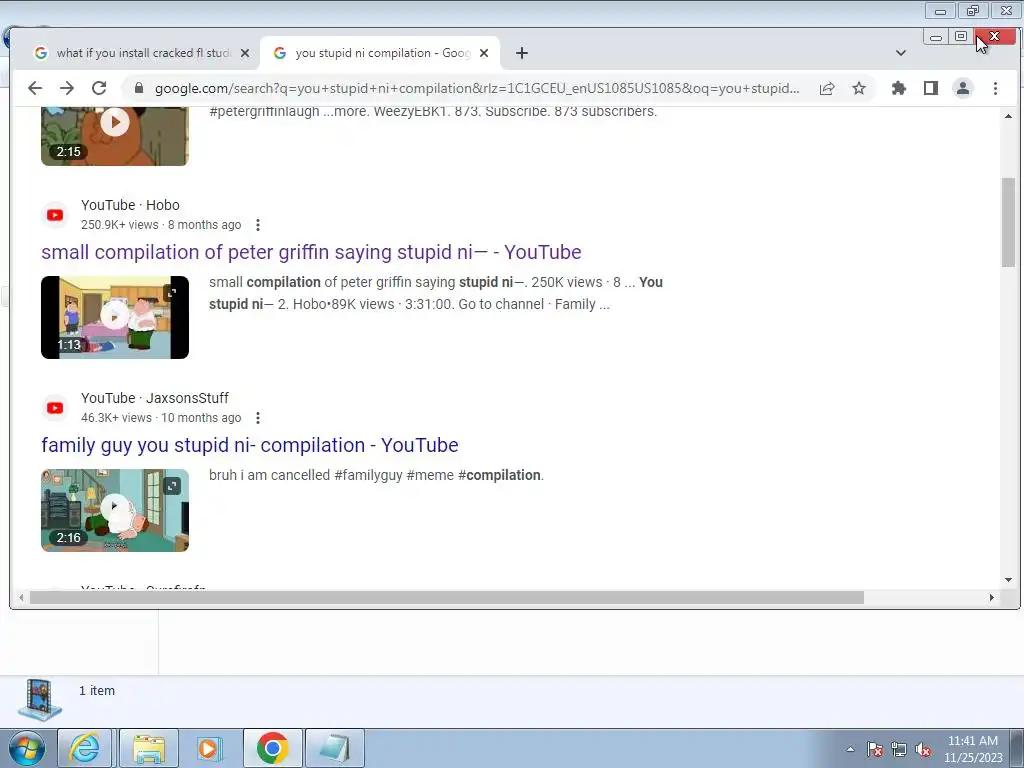Click the muted volume tray icon
This screenshot has width=1024, height=768.
coord(923,749)
